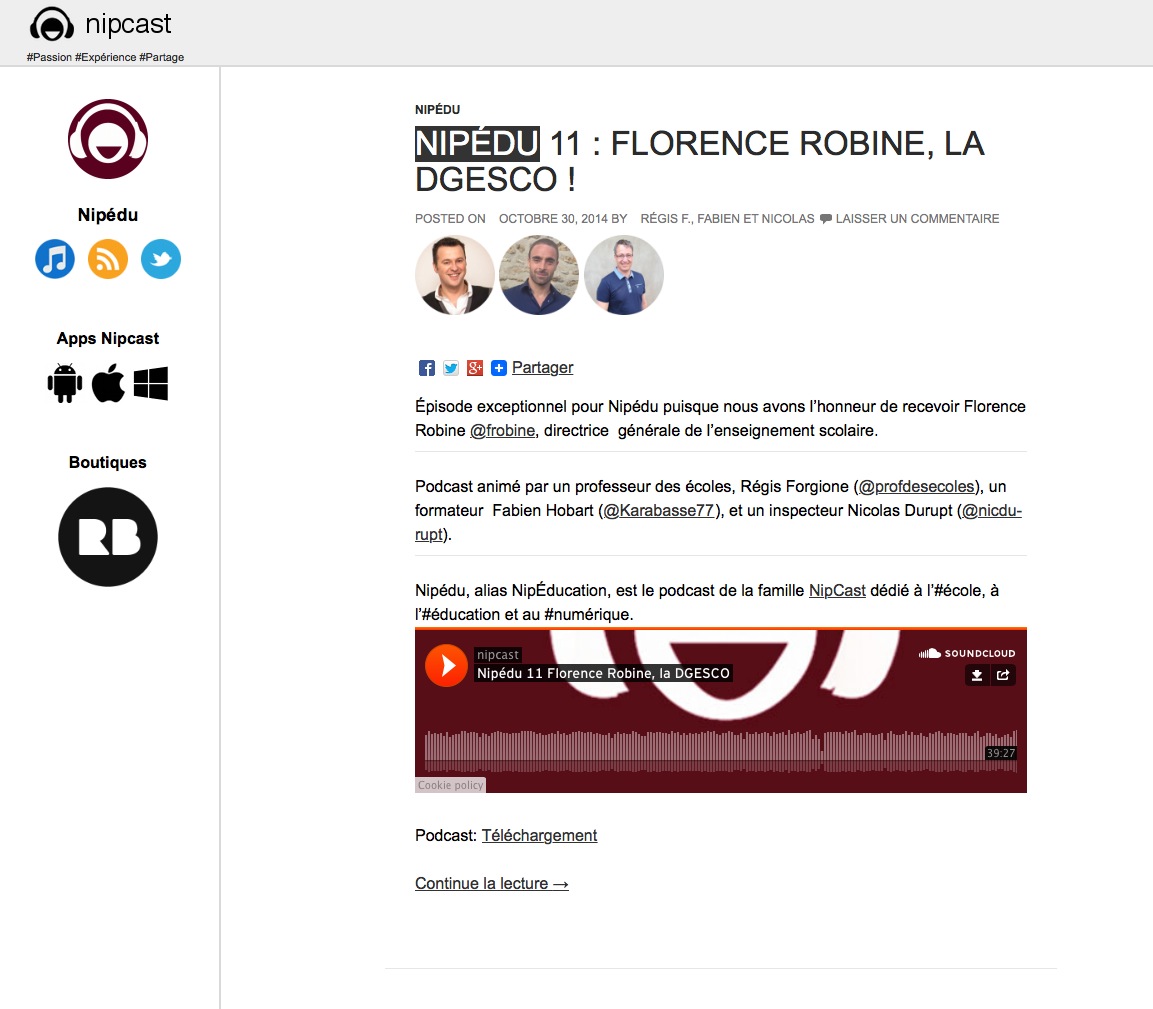Click the SoundCloud download icon
The image size is (1153, 1009).
click(977, 675)
